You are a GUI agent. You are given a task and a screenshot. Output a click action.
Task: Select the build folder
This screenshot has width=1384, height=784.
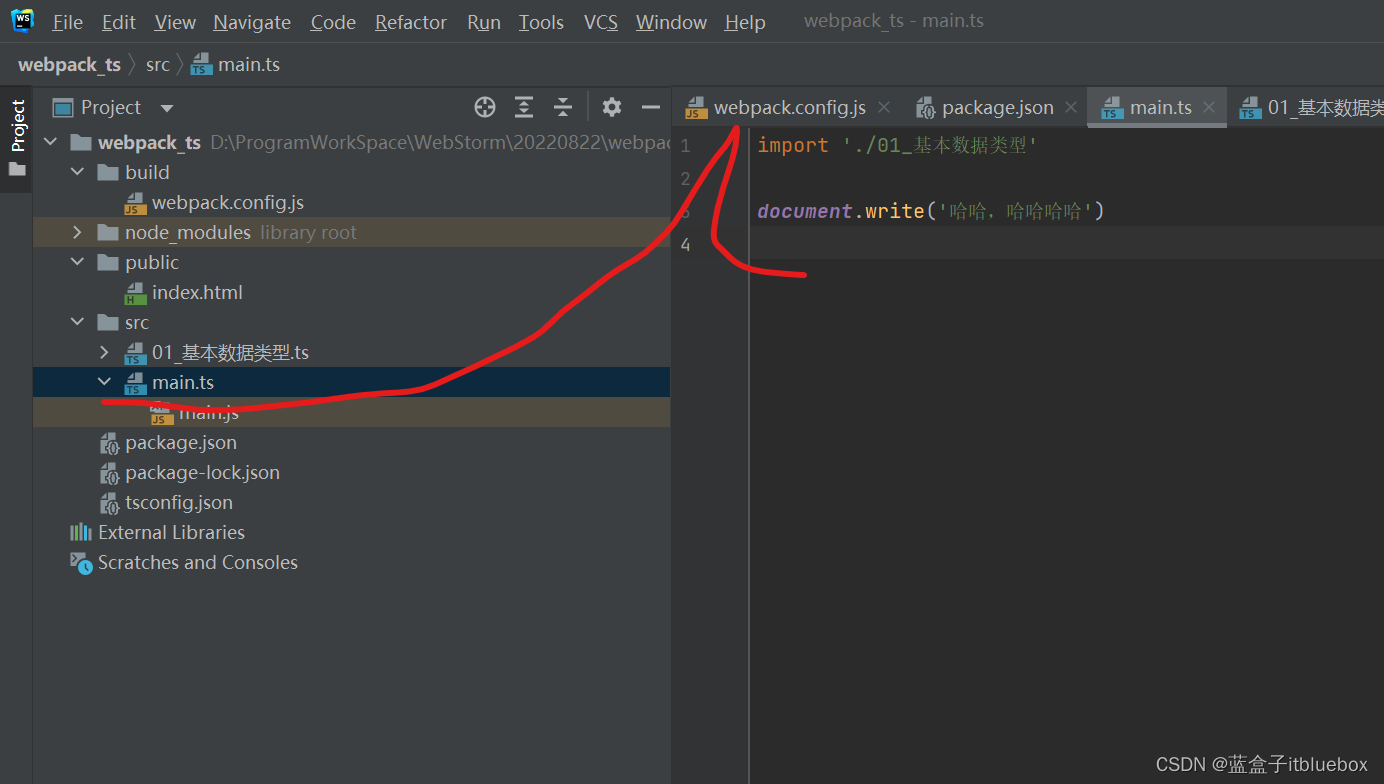pos(351,172)
